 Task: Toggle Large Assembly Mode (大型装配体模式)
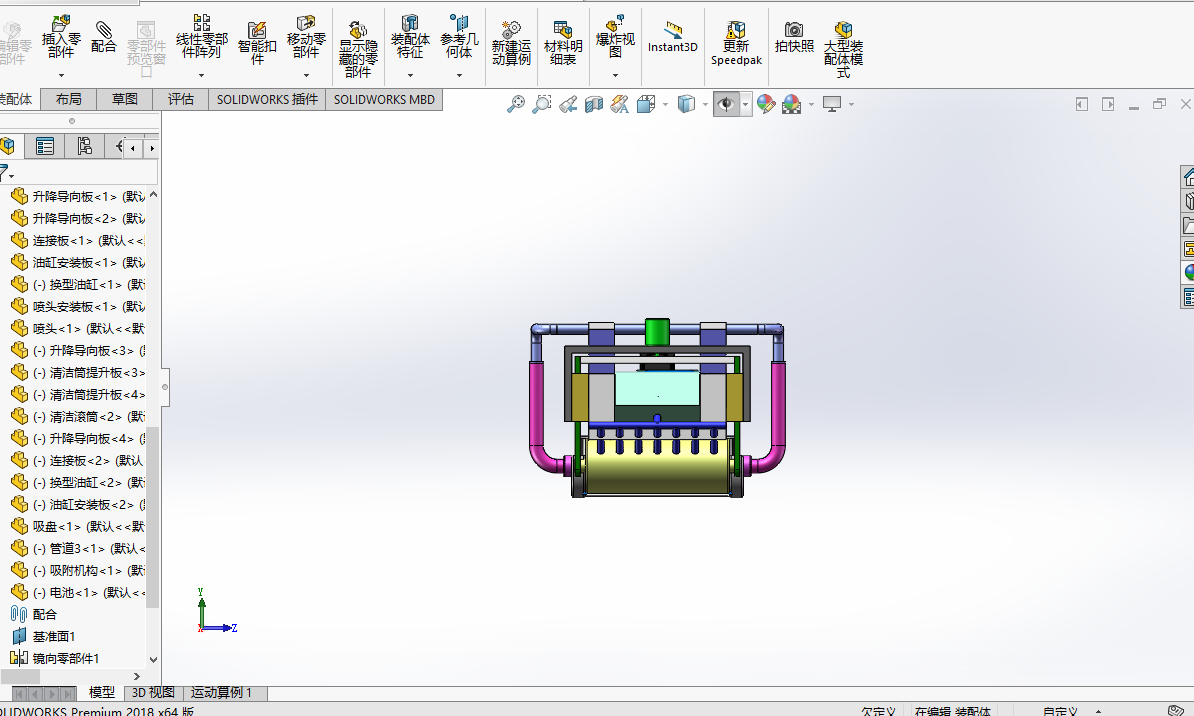click(x=843, y=50)
